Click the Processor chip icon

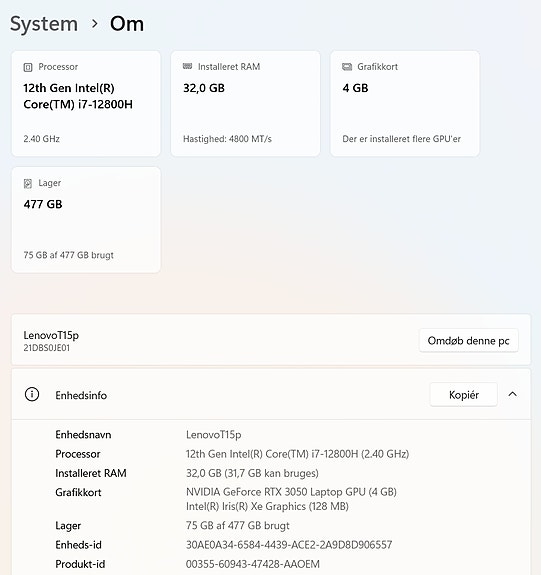[x=28, y=67]
